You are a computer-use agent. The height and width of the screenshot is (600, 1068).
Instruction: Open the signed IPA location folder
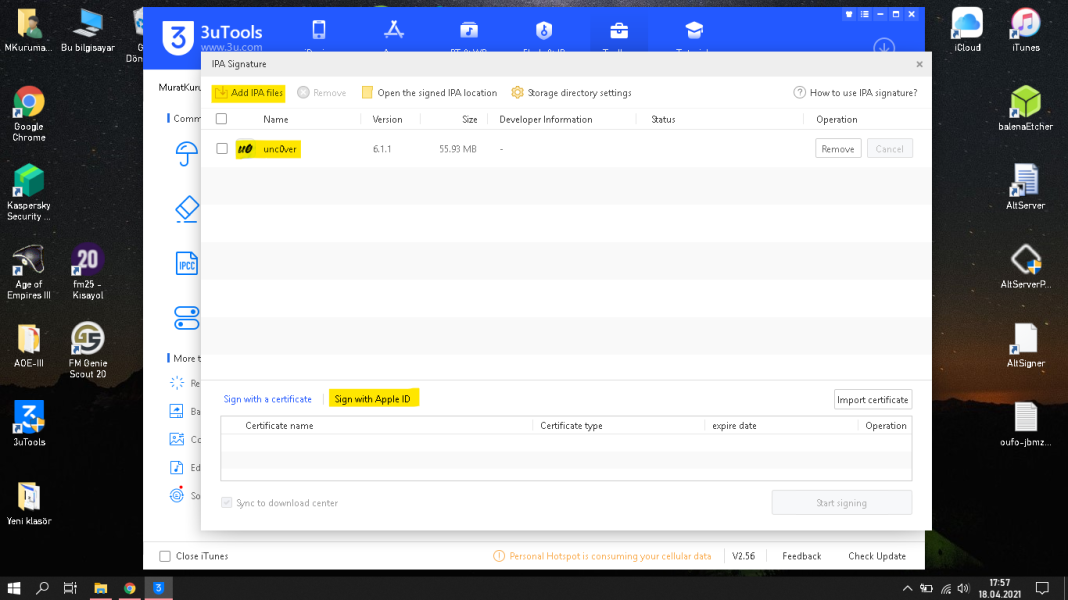point(367,93)
